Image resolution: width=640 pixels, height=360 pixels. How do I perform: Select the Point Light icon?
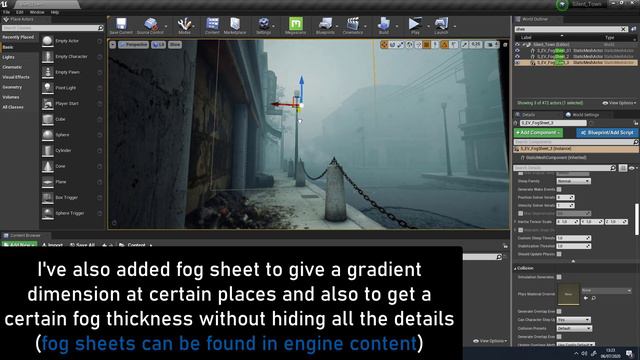click(x=48, y=88)
